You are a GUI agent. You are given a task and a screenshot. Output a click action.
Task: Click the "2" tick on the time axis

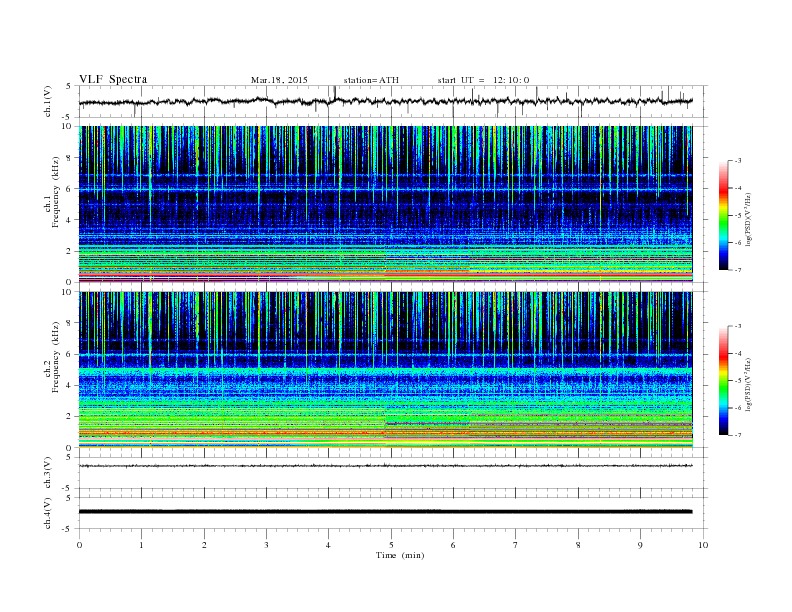[x=204, y=545]
